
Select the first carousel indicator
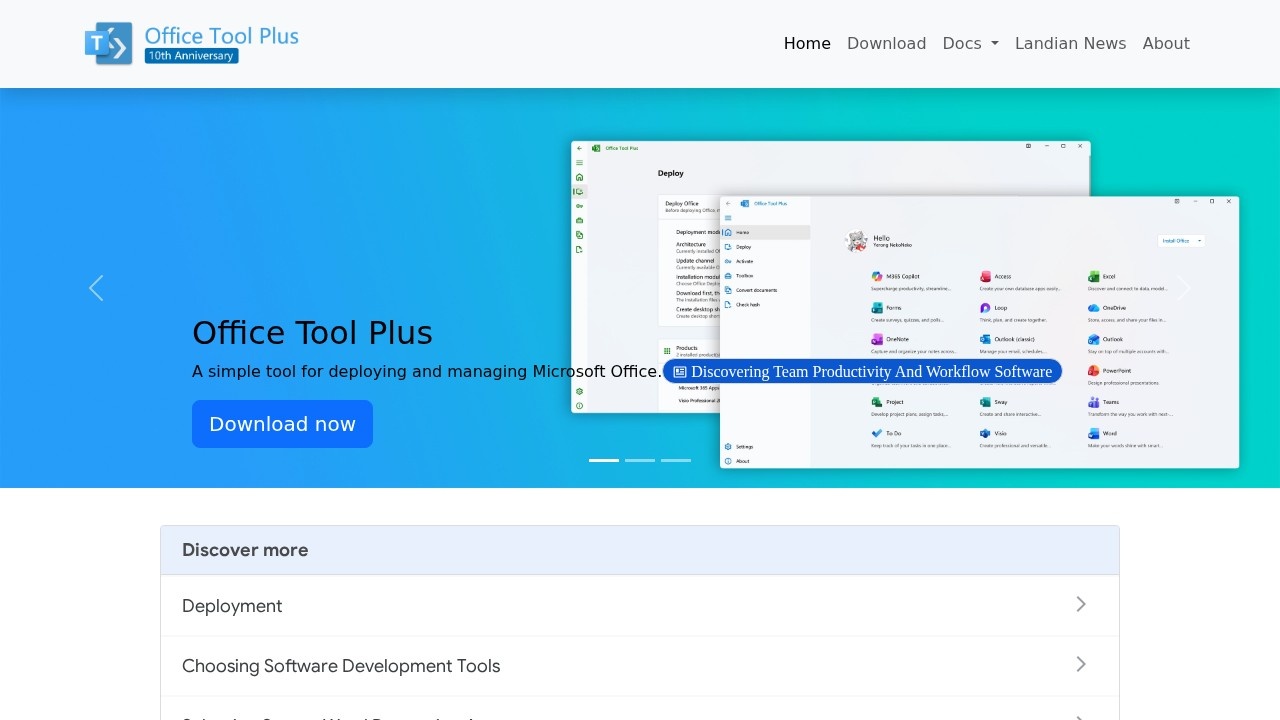pos(604,460)
